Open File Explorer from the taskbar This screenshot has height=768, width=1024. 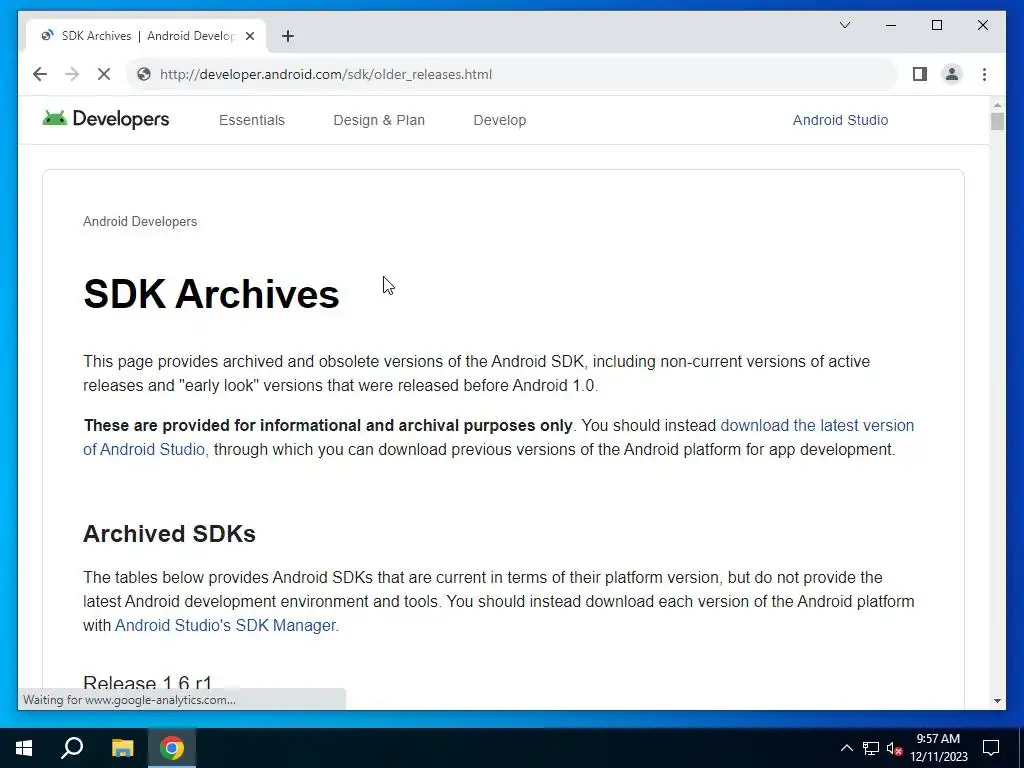[x=122, y=748]
